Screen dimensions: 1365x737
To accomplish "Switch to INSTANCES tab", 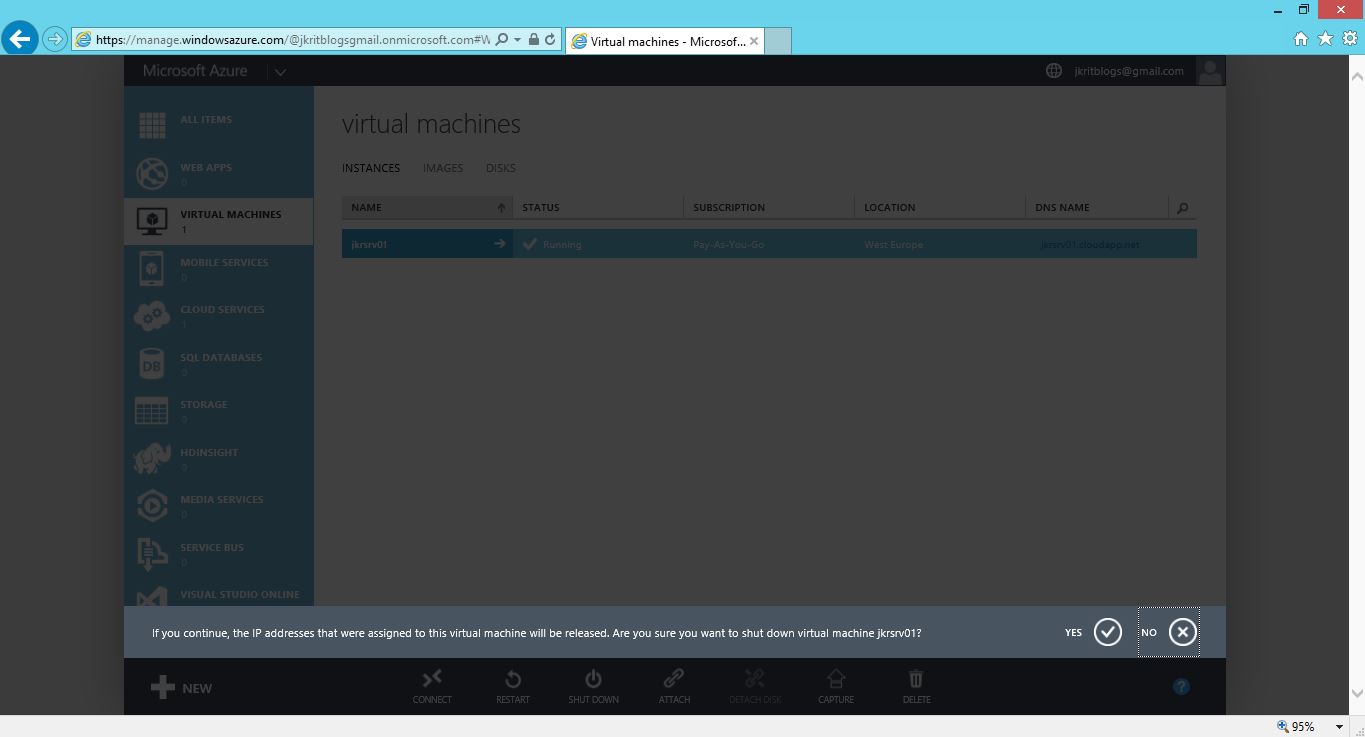I will coord(371,168).
